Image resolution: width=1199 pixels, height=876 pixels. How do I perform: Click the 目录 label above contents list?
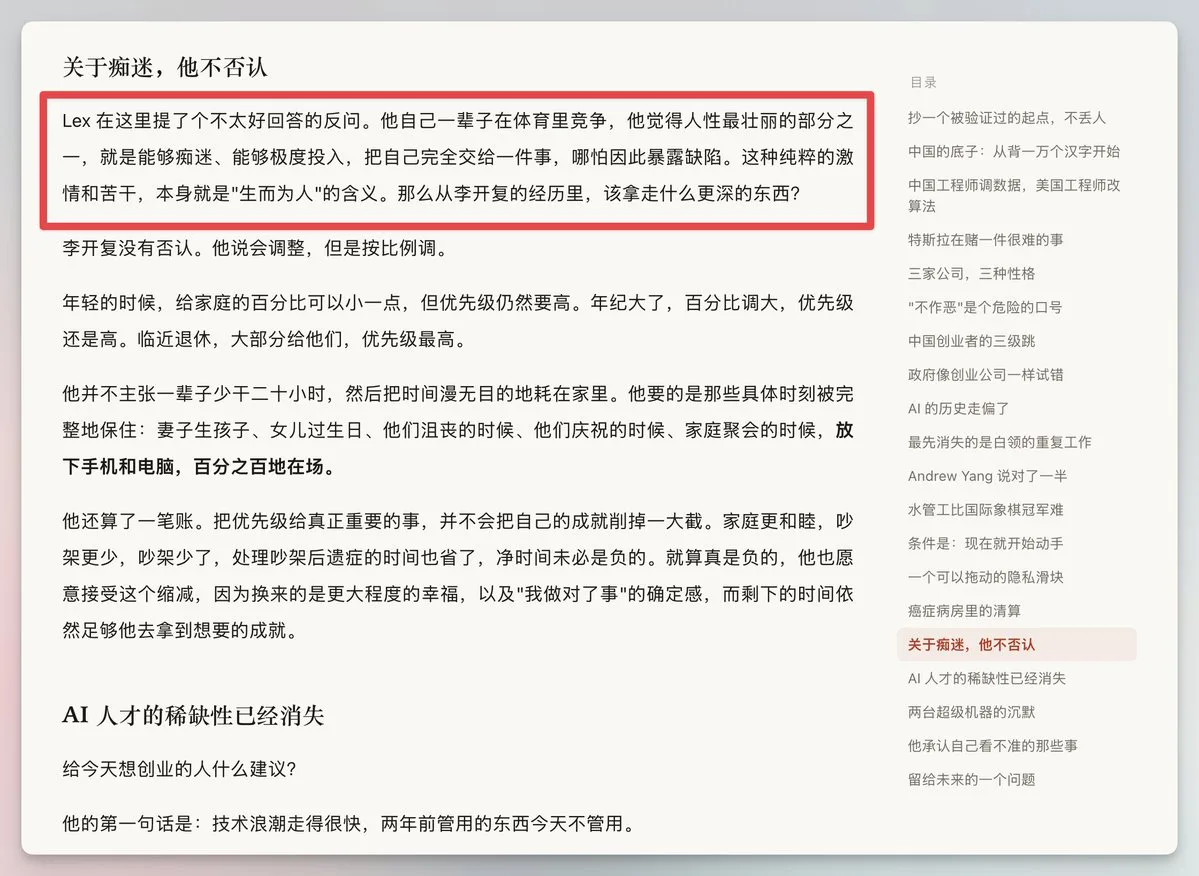coord(923,82)
